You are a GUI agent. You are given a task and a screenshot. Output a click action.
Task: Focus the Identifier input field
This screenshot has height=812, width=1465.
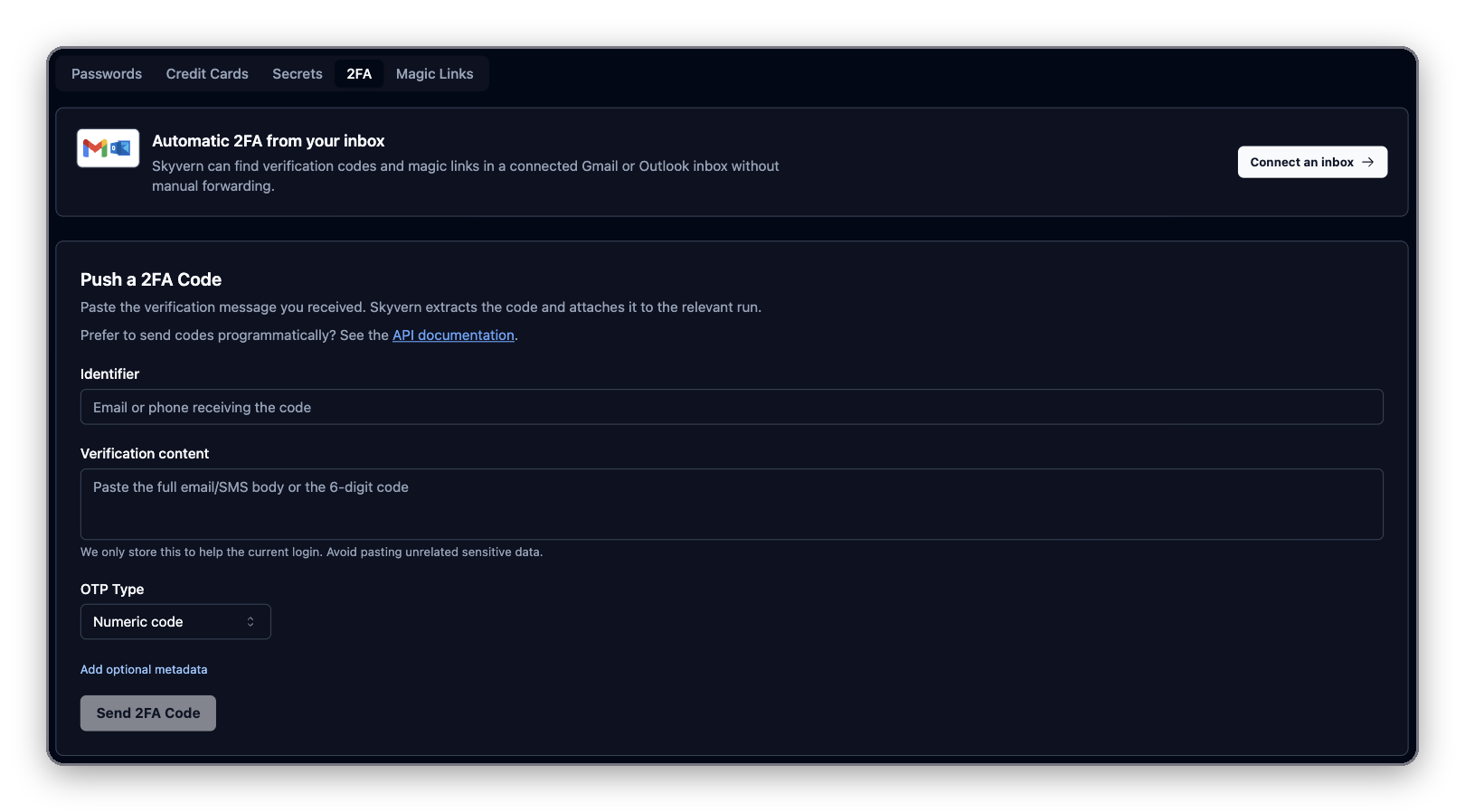732,407
